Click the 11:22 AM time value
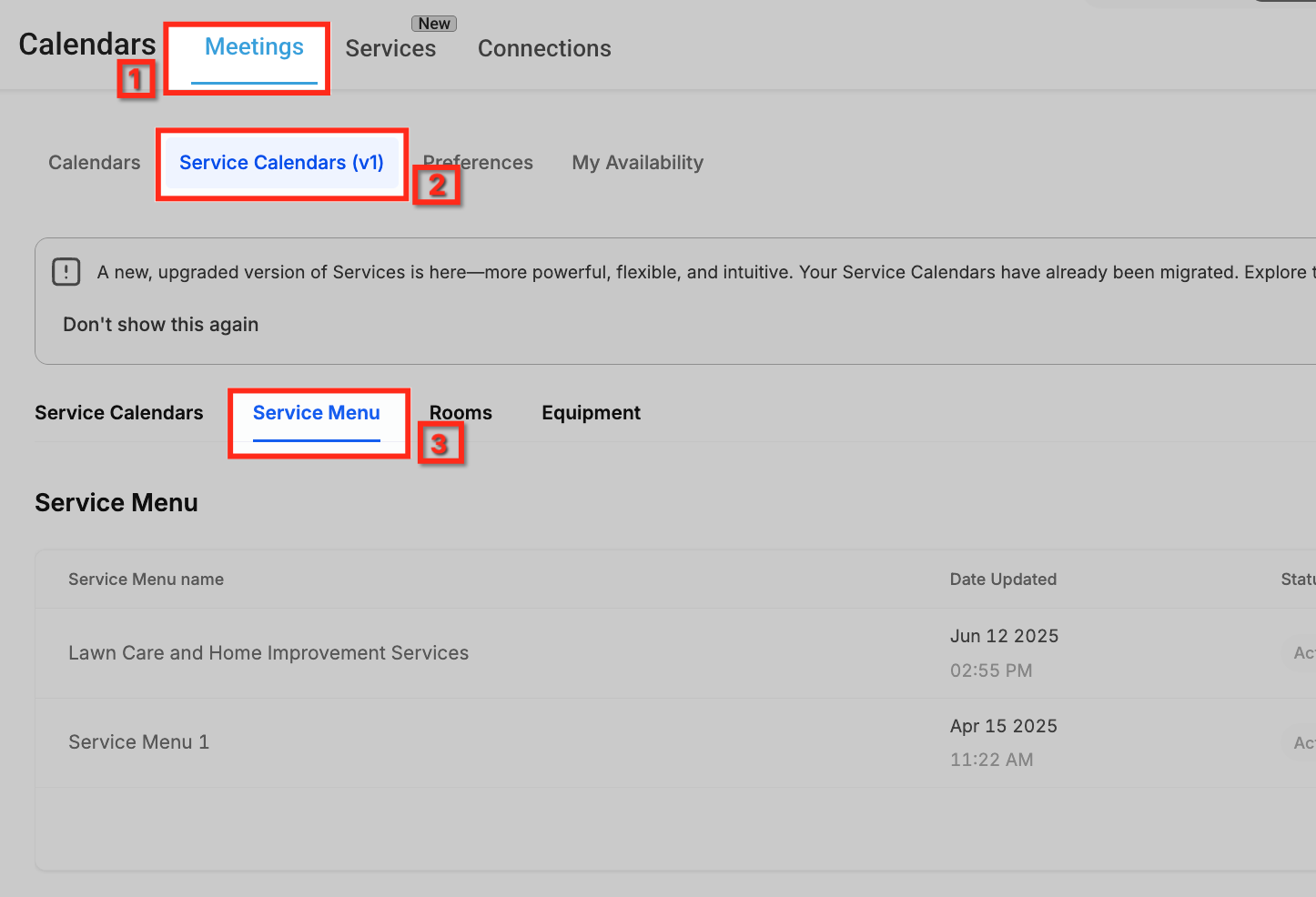The height and width of the screenshot is (897, 1316). tap(992, 760)
